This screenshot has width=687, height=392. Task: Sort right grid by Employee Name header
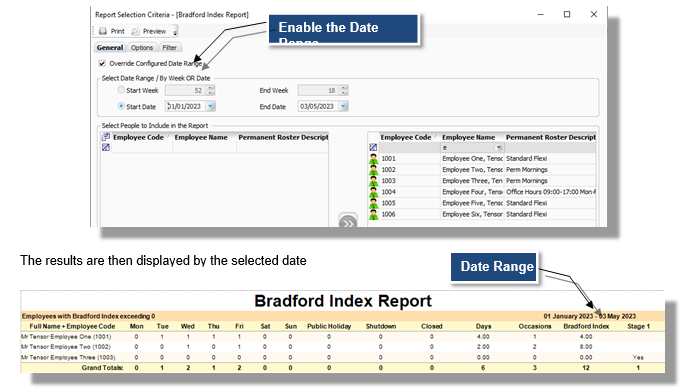[472, 137]
